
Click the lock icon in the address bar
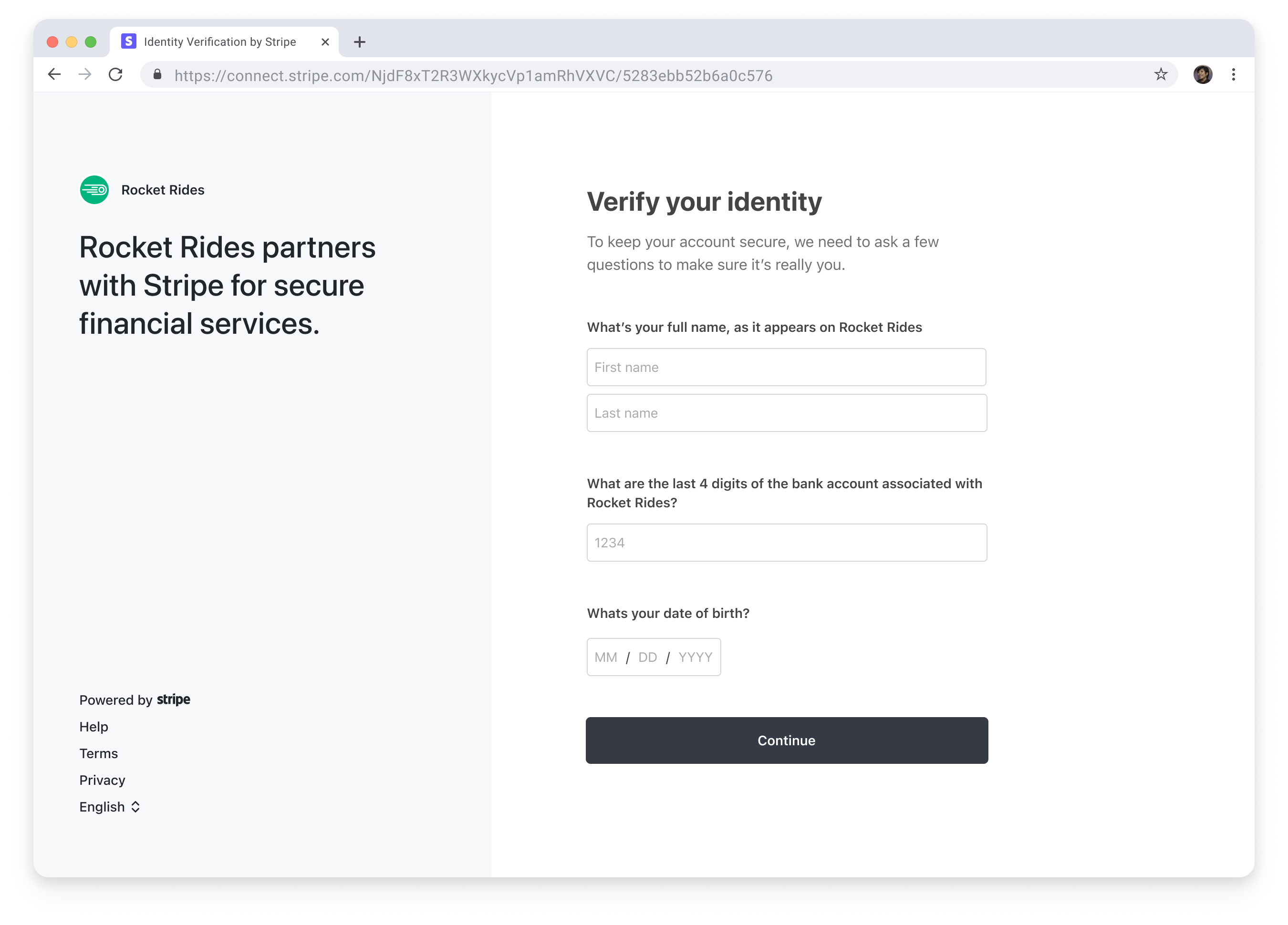pyautogui.click(x=157, y=75)
